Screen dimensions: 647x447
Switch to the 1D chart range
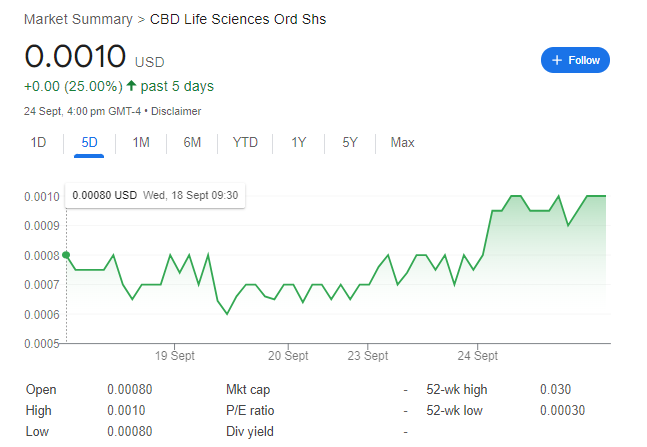tap(38, 142)
